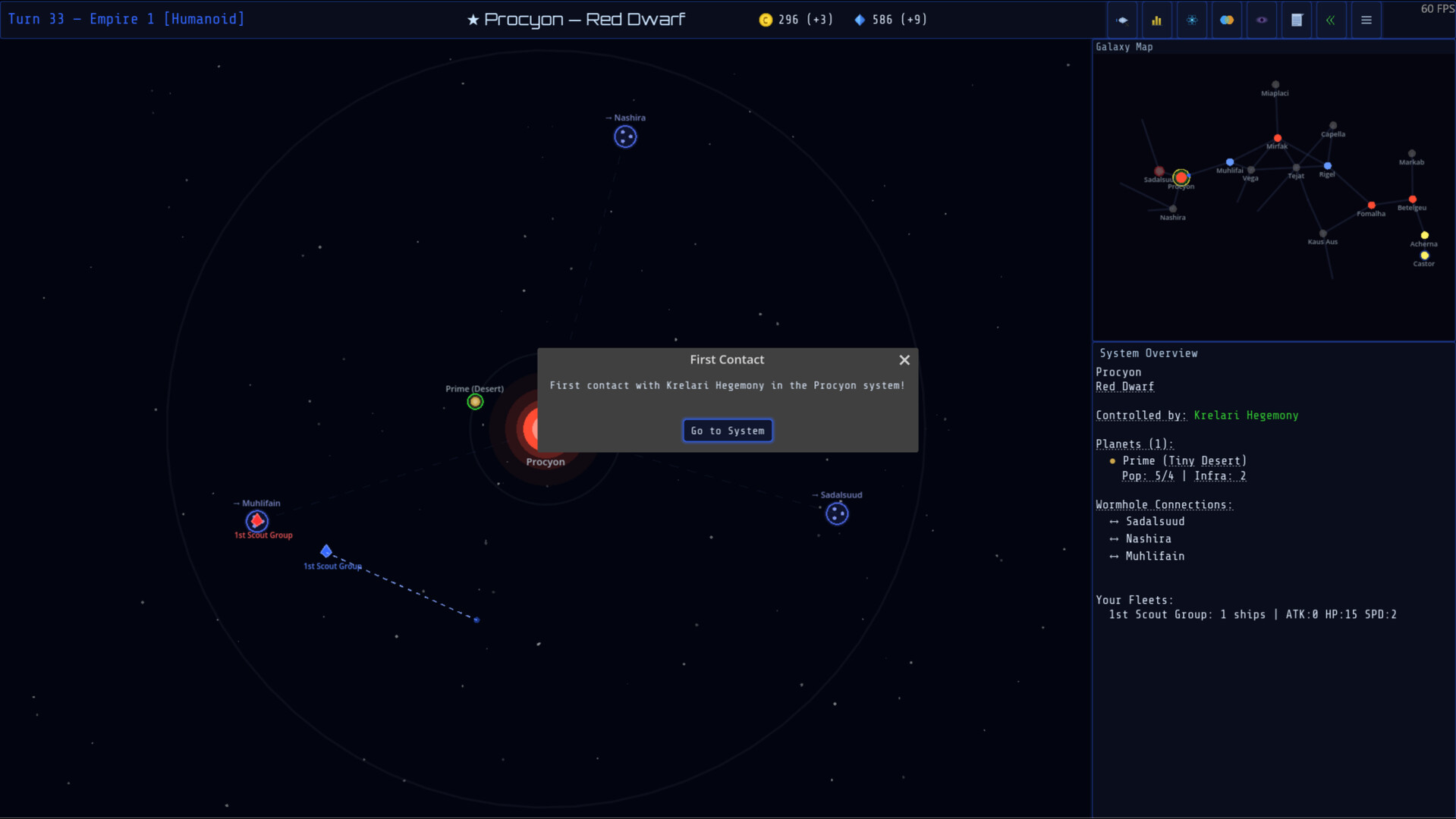Open the overlapping circles diplomacy icon

1227,20
